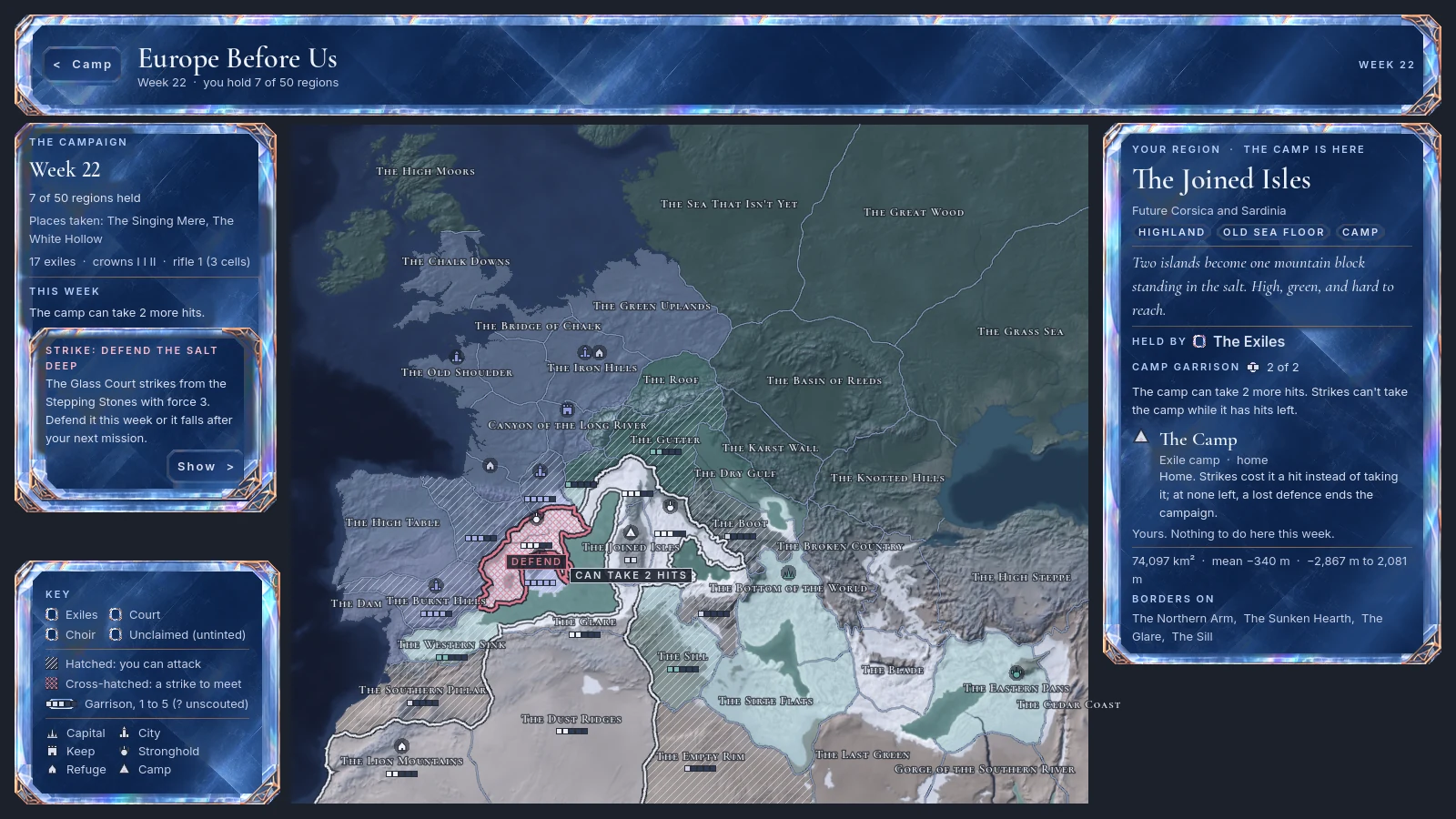Click Camp icon in the Key
1456x819 pixels.
124,769
